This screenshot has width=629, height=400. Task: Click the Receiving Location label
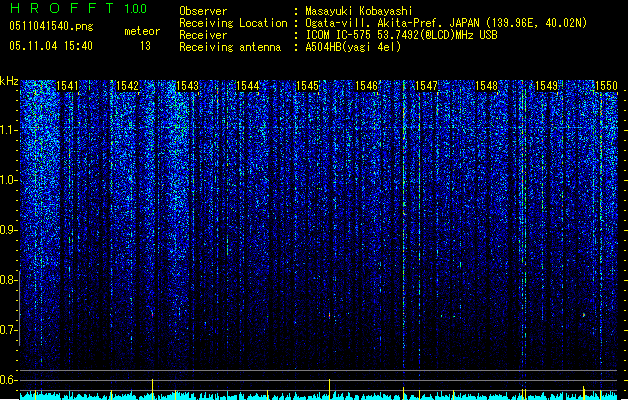(x=233, y=23)
